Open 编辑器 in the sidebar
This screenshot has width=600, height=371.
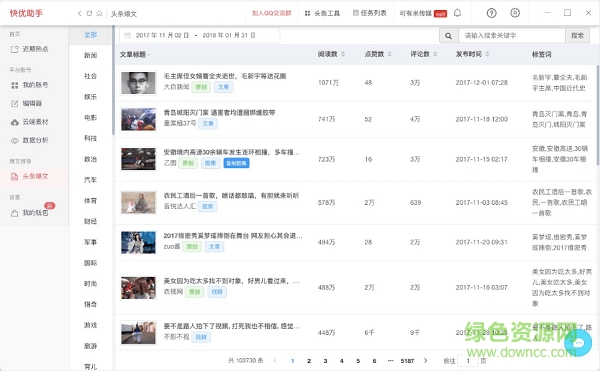(x=27, y=103)
